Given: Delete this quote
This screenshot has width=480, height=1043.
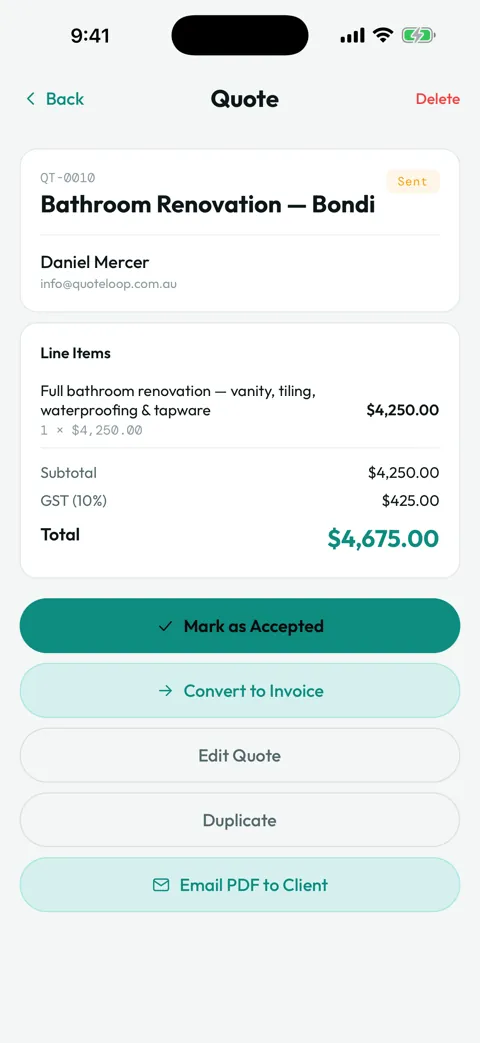Looking at the screenshot, I should coord(437,99).
